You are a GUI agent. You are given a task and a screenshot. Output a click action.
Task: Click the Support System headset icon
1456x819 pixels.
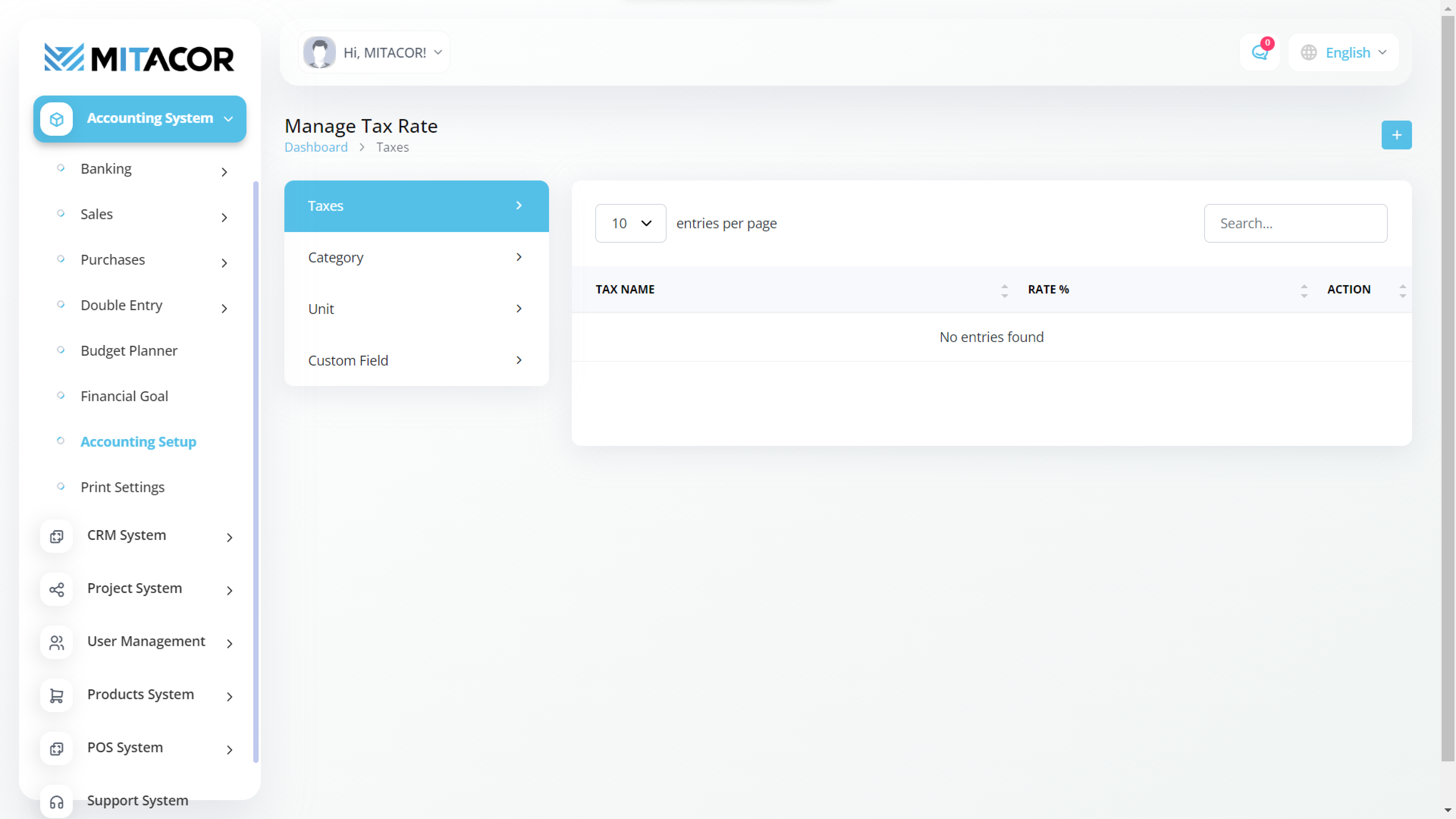[56, 802]
